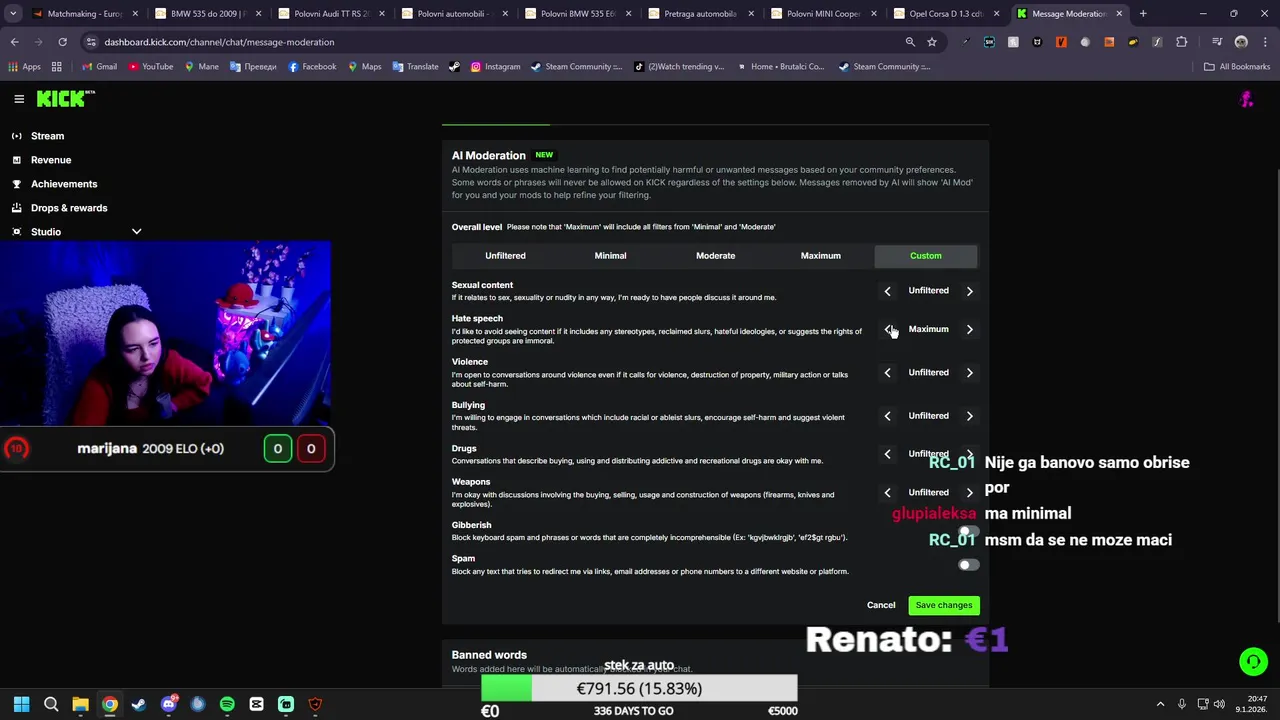Image resolution: width=1280 pixels, height=720 pixels.
Task: Lower the Weapons filter level
Action: click(x=887, y=492)
